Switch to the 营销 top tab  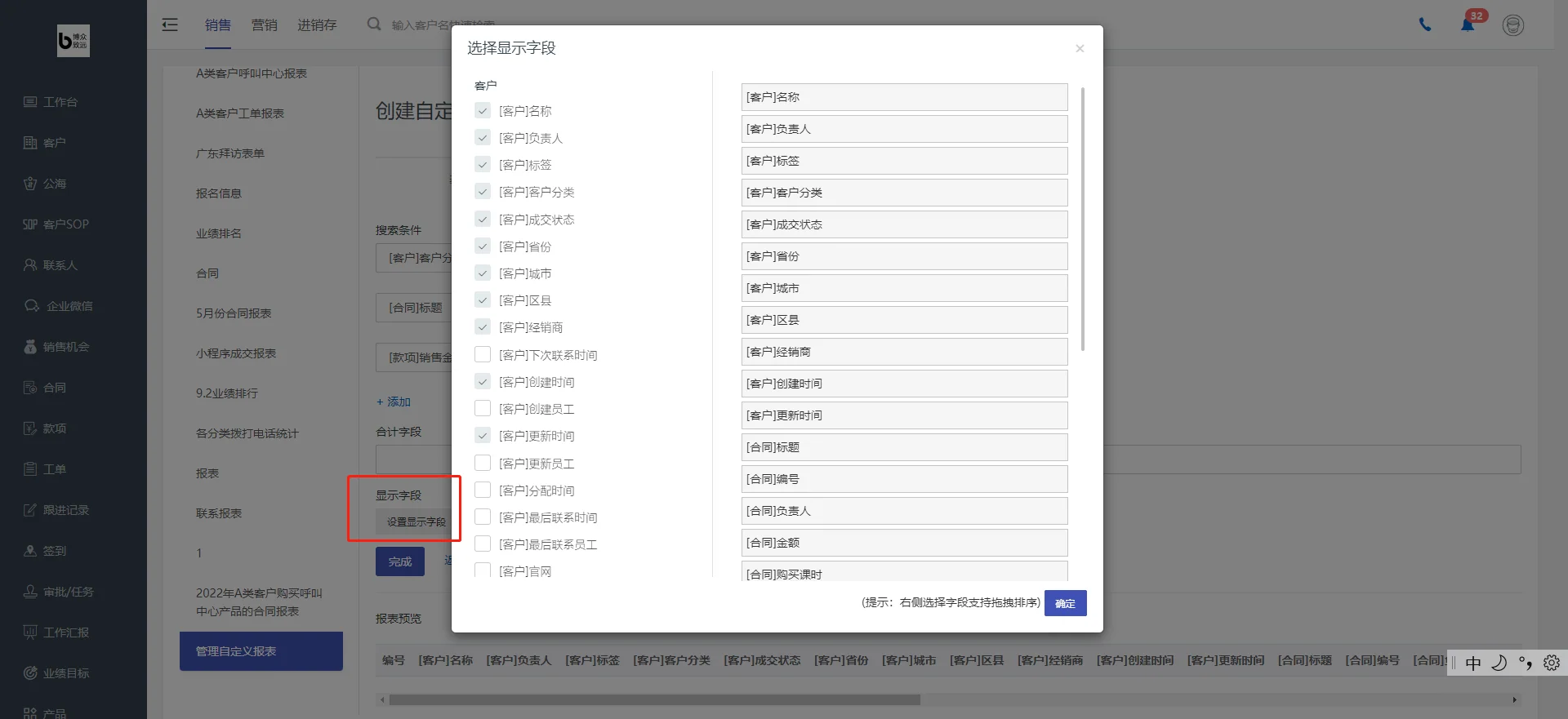click(264, 25)
